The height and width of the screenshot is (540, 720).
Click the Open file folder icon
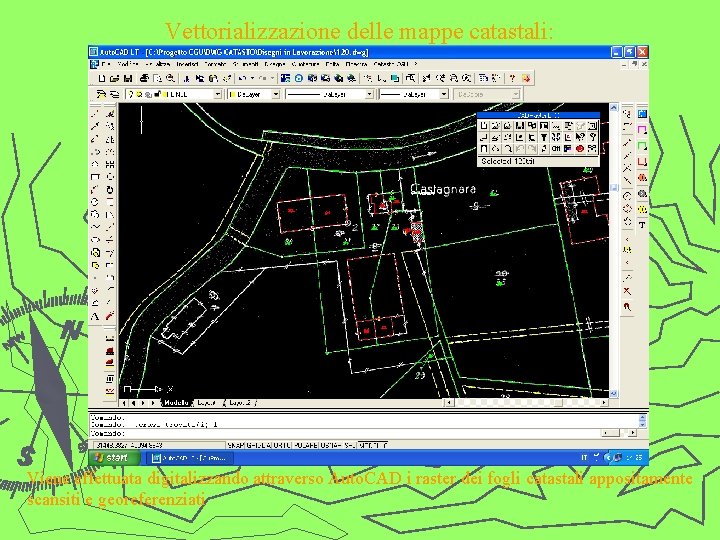pos(115,79)
